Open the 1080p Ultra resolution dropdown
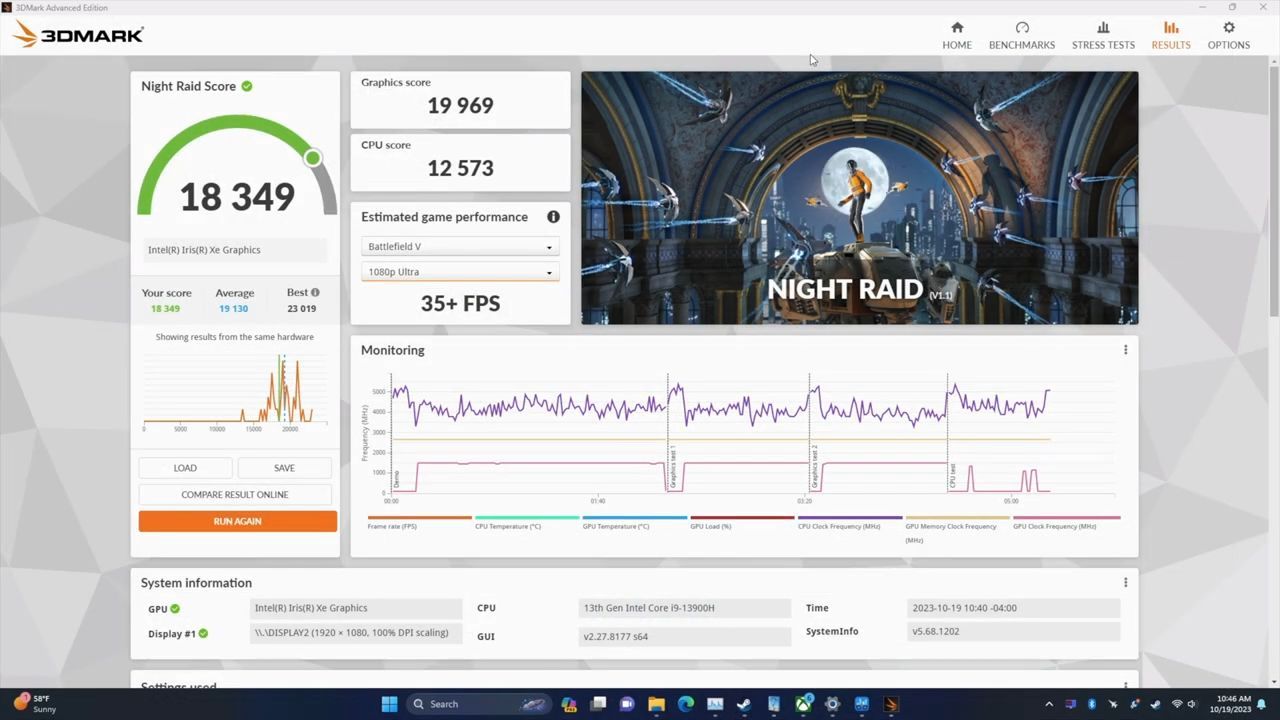Screen dimensions: 1280x720 [460, 272]
